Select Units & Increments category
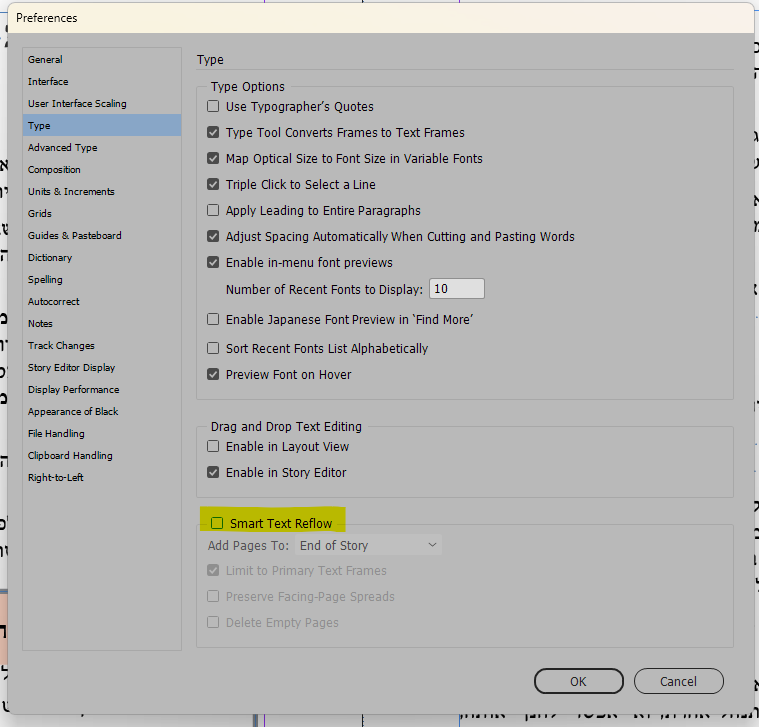Viewport: 759px width, 727px height. point(102,192)
